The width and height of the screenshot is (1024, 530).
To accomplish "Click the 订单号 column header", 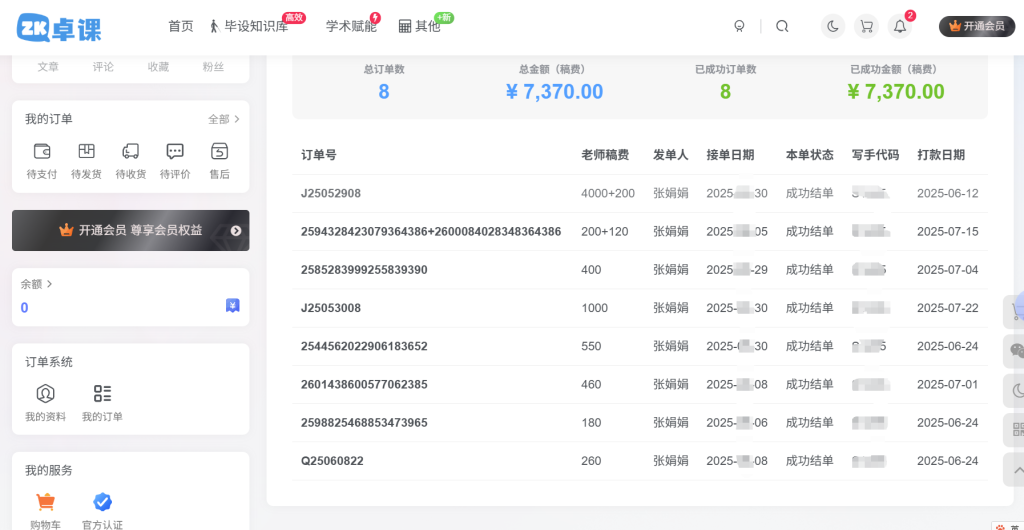I will coord(319,155).
